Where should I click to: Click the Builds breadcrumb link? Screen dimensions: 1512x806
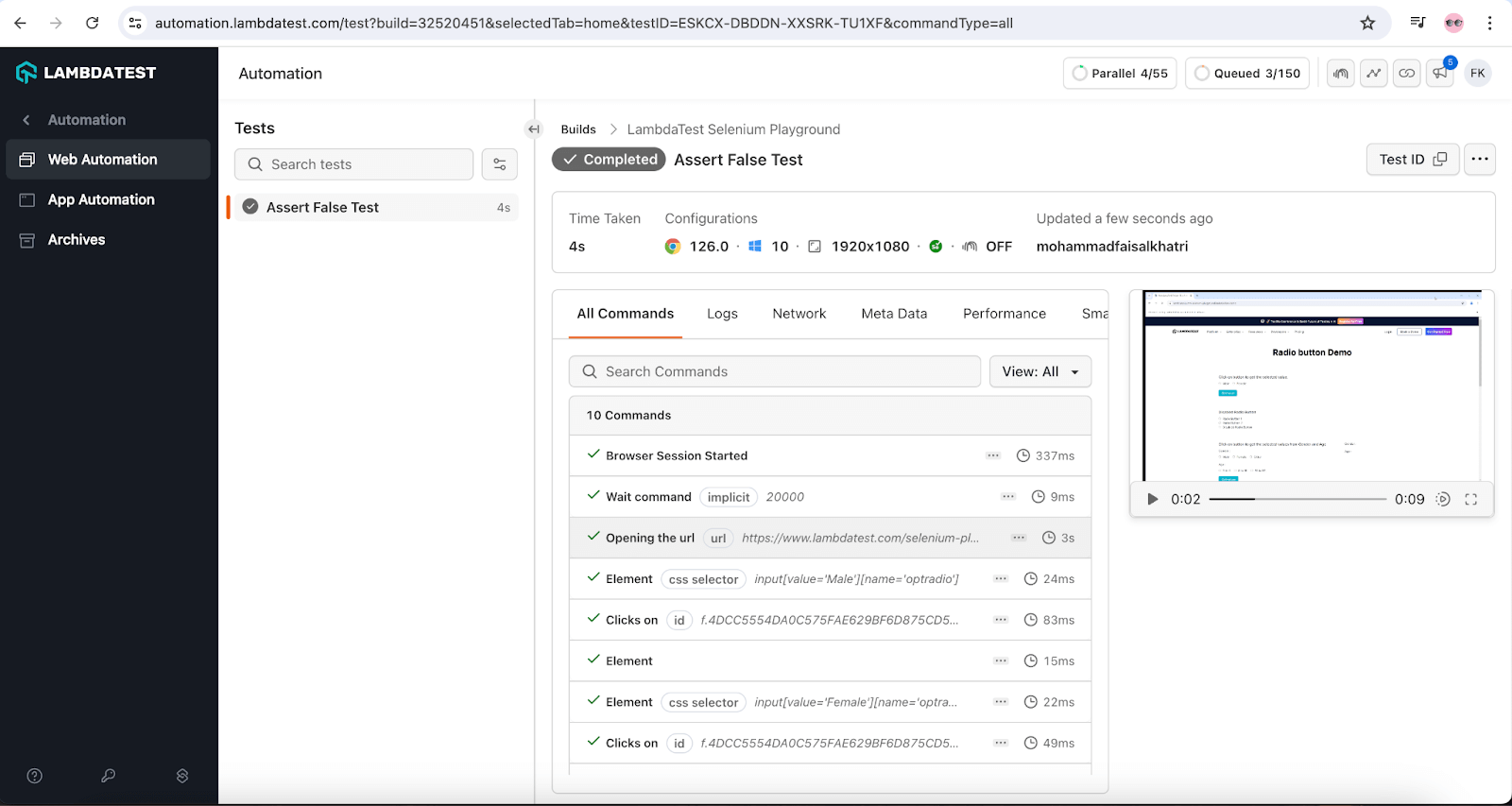[x=578, y=129]
